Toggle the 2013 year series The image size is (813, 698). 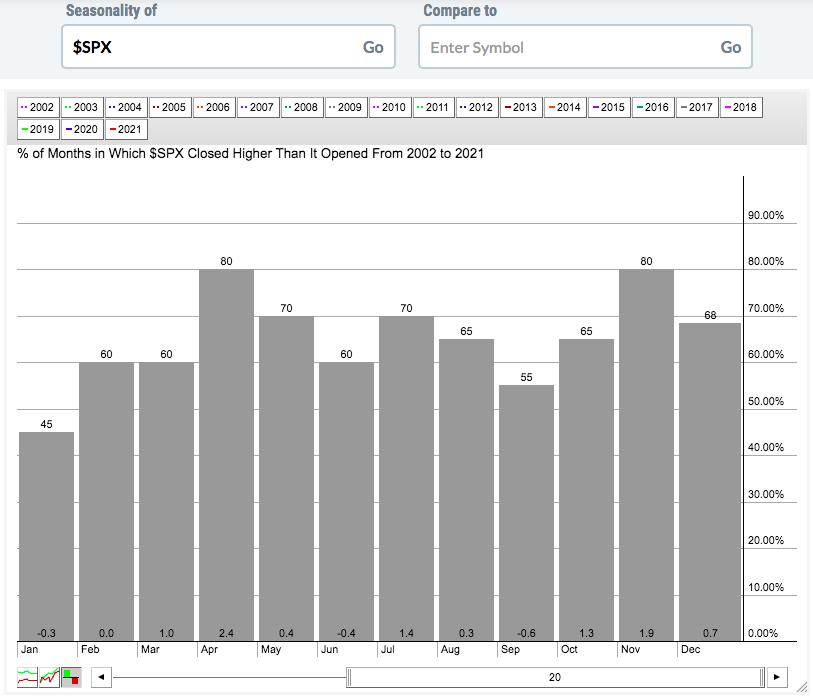(520, 107)
